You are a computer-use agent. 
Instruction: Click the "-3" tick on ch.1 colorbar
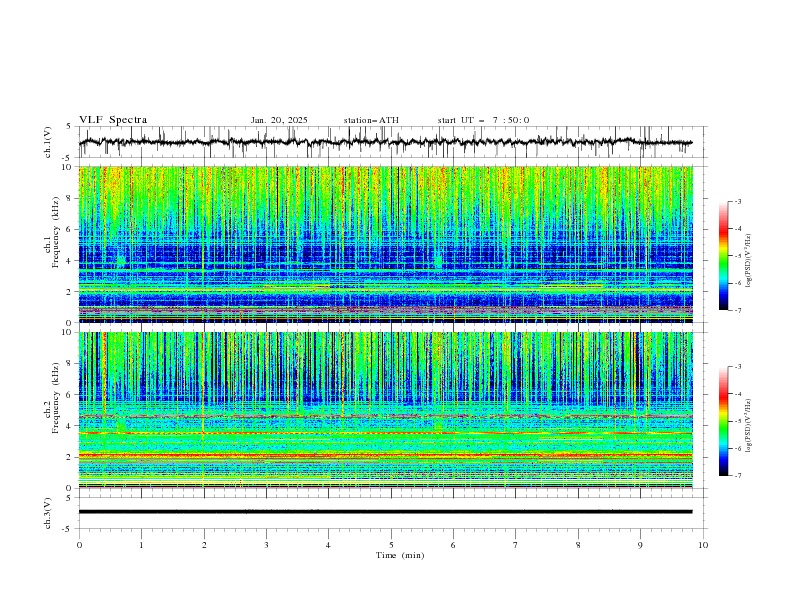[x=737, y=201]
